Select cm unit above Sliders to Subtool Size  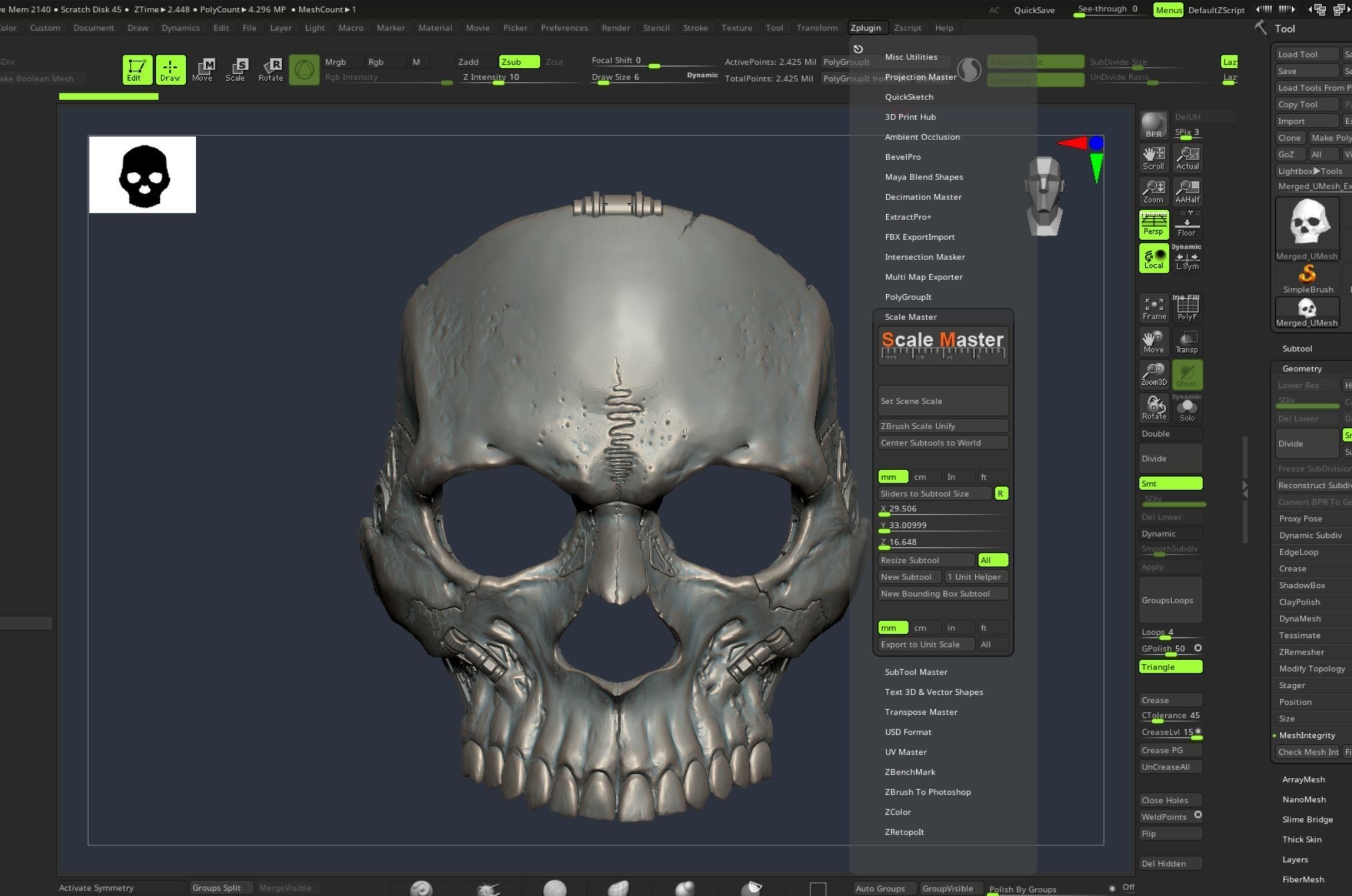(x=926, y=477)
